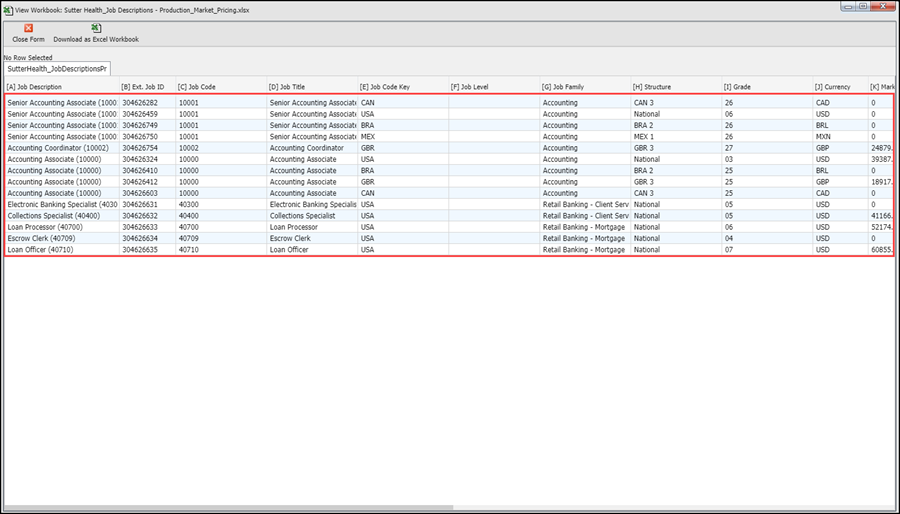Click Job Code cell 40709
This screenshot has height=514, width=900.
coord(221,238)
